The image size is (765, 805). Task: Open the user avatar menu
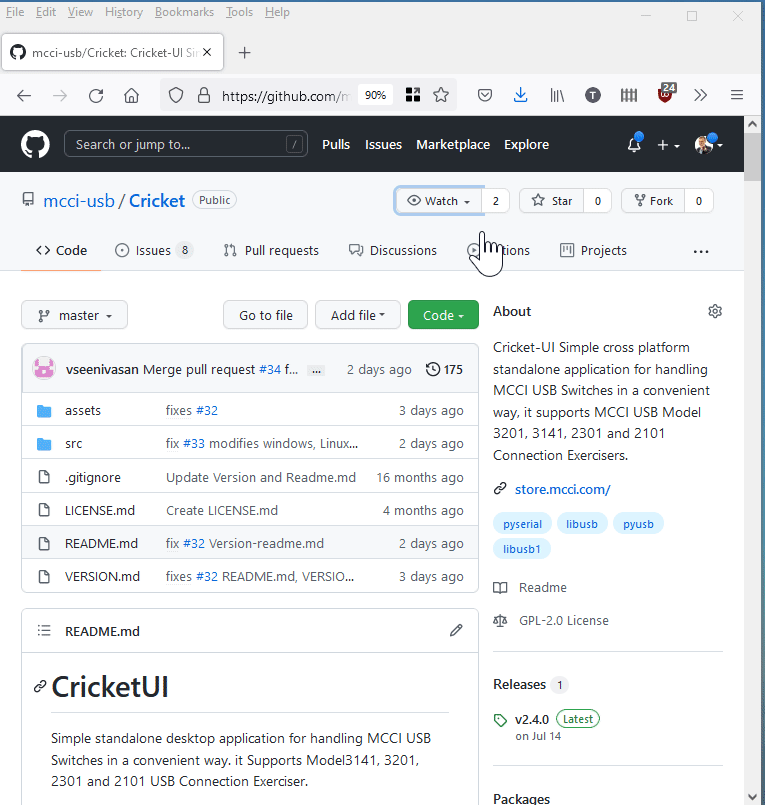click(708, 144)
